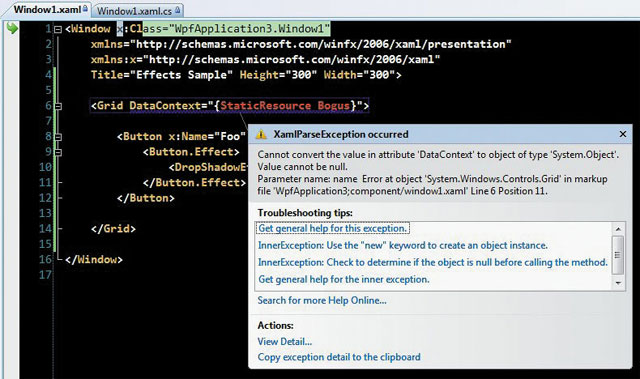Click 'View Detail...' action
The image size is (640, 379).
click(x=284, y=341)
